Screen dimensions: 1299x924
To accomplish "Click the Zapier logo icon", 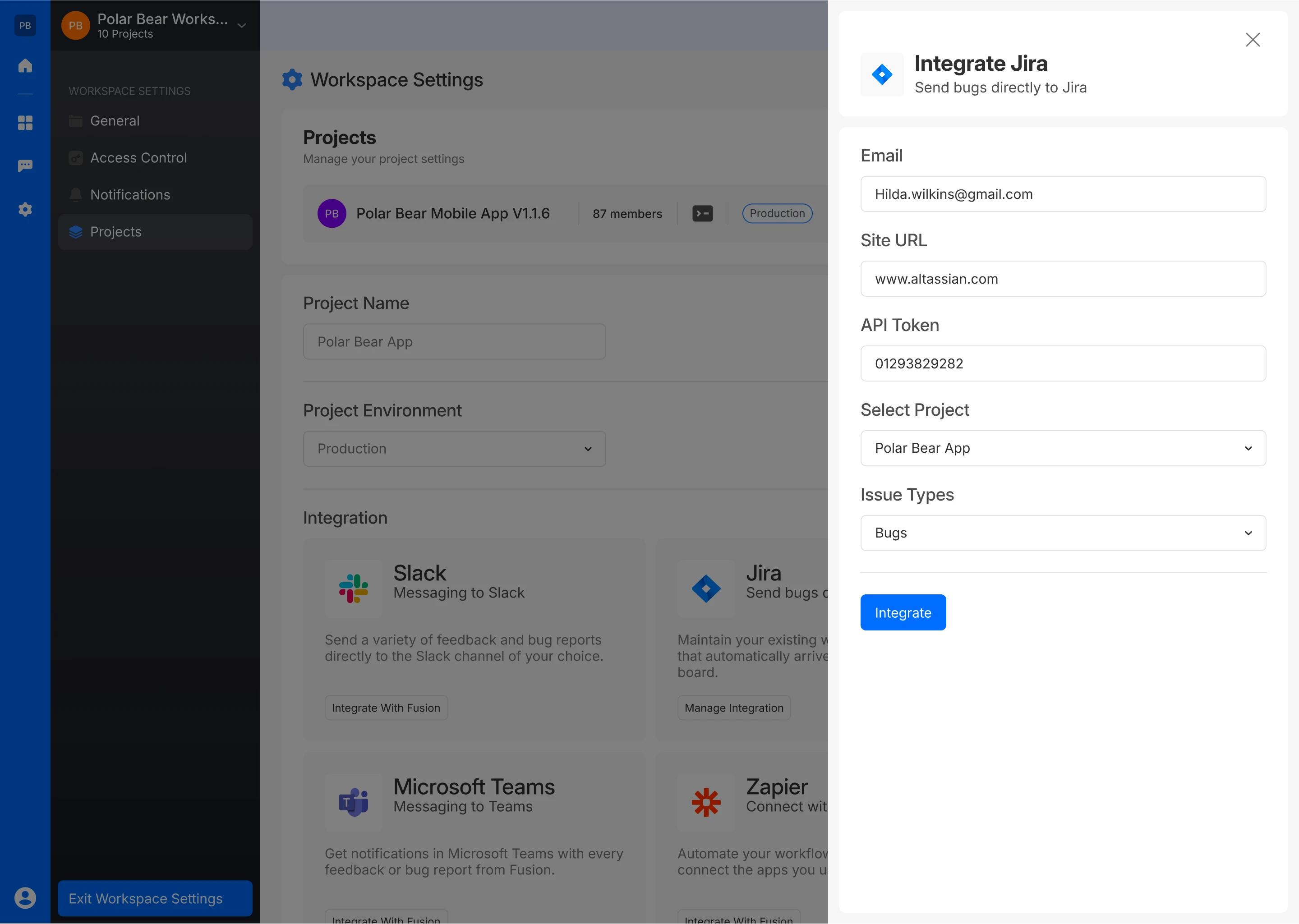I will (x=706, y=802).
